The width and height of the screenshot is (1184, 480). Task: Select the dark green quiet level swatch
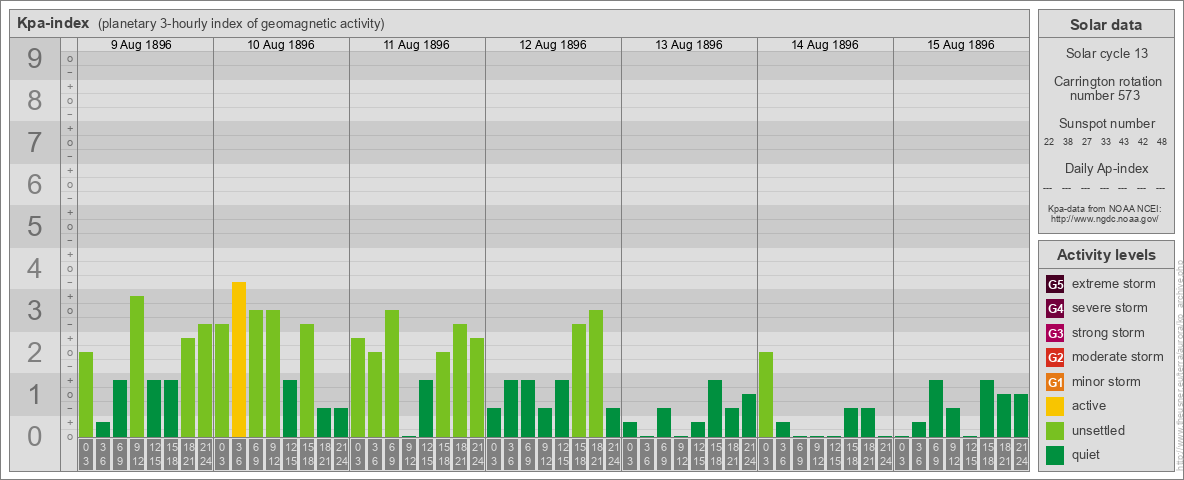point(1055,455)
